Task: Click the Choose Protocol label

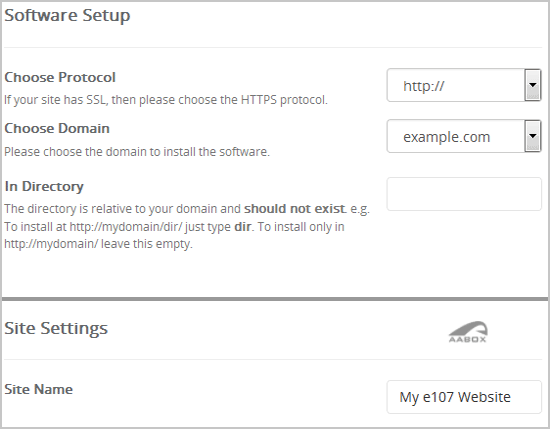Action: pos(60,78)
